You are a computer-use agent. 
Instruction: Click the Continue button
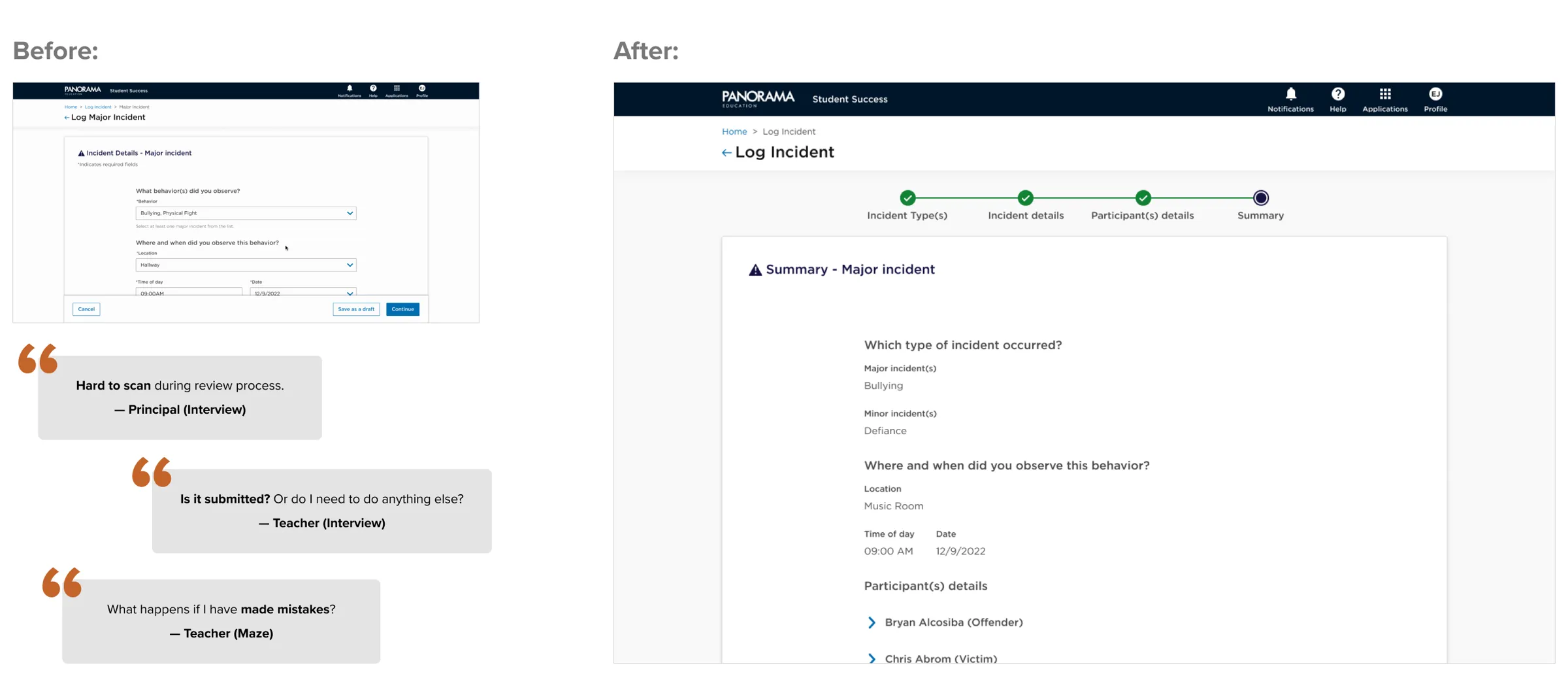(x=402, y=309)
